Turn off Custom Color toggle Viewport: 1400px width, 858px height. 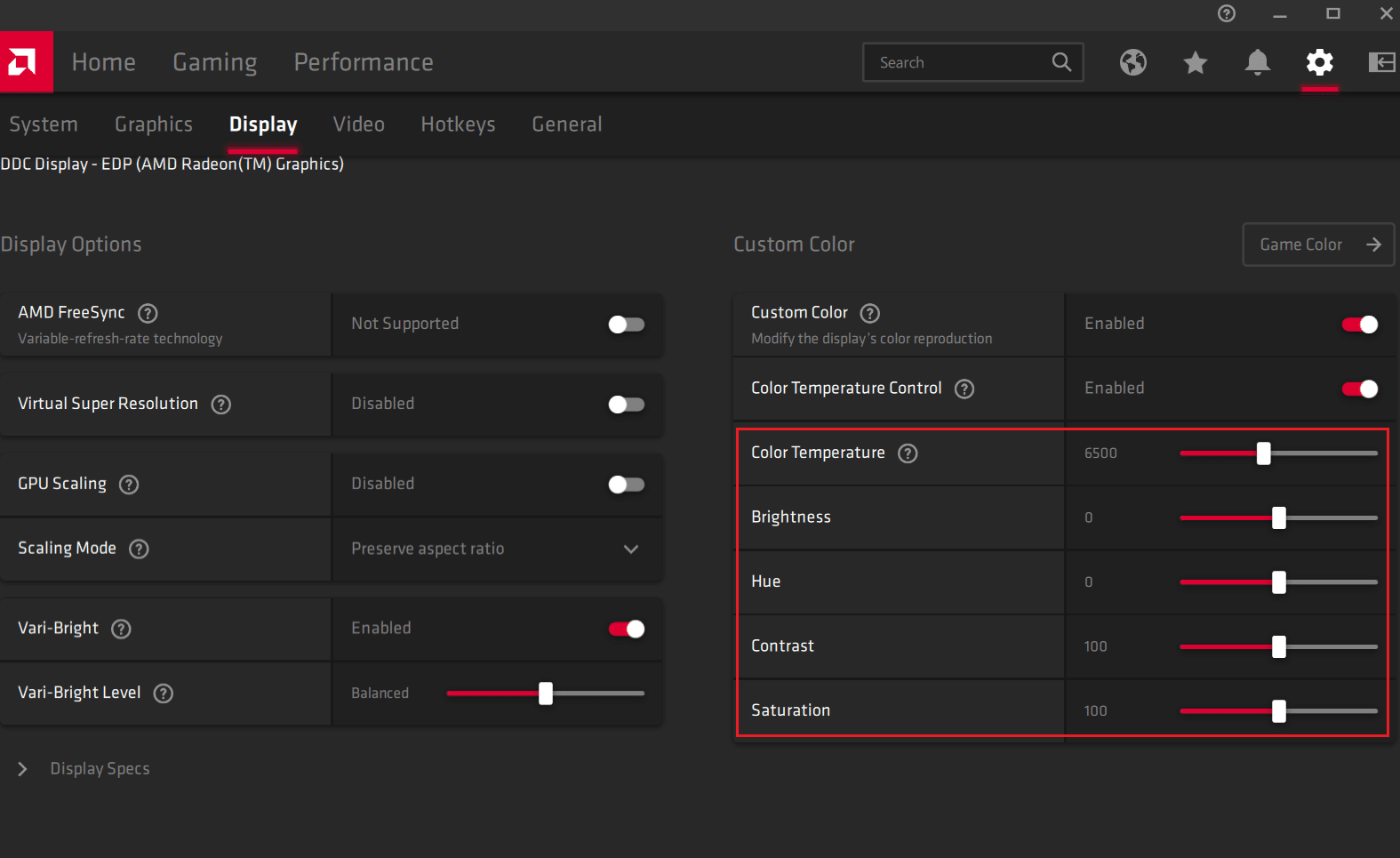coord(1359,325)
